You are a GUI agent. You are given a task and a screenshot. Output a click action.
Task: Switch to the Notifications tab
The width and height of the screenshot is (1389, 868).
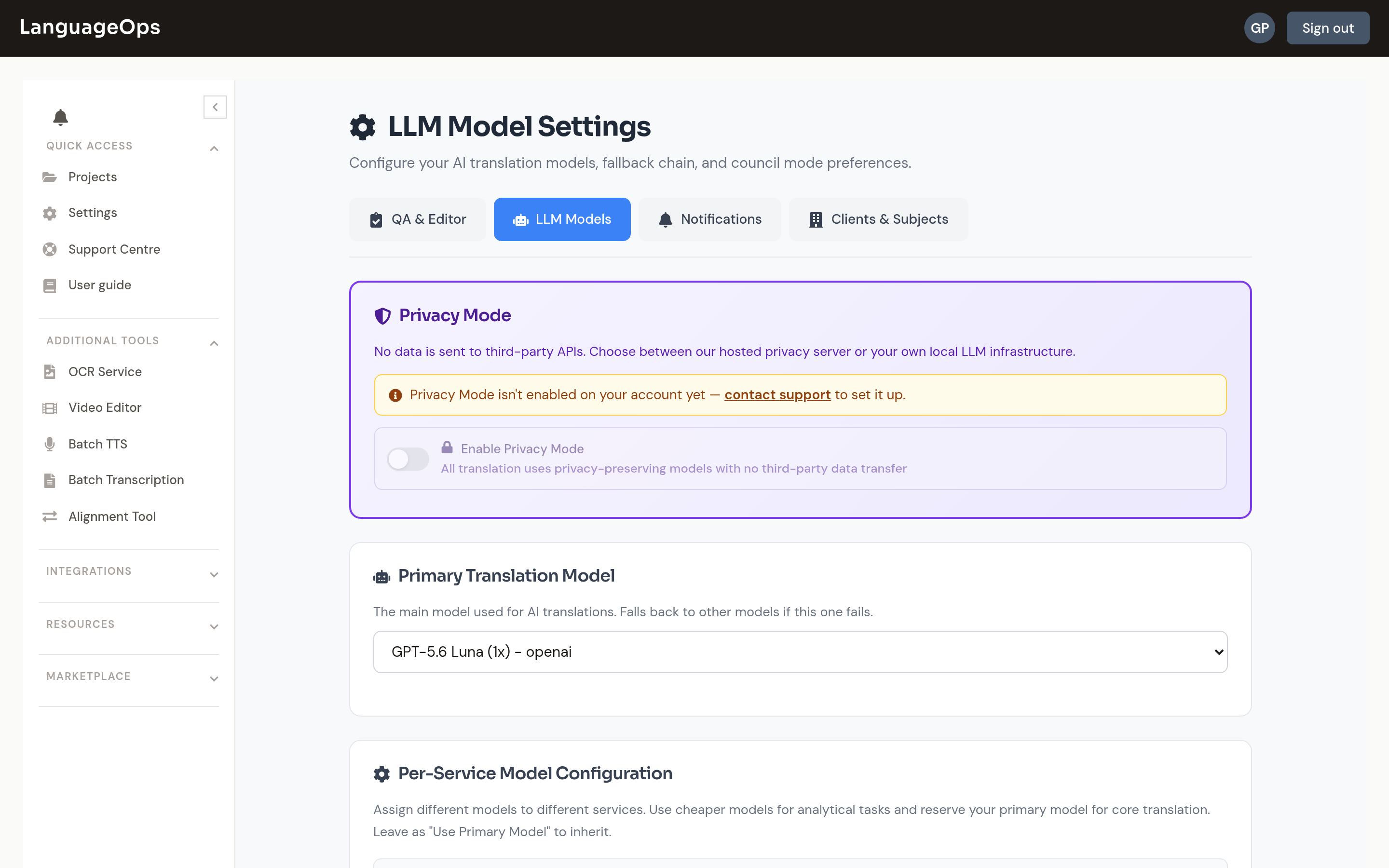click(709, 219)
